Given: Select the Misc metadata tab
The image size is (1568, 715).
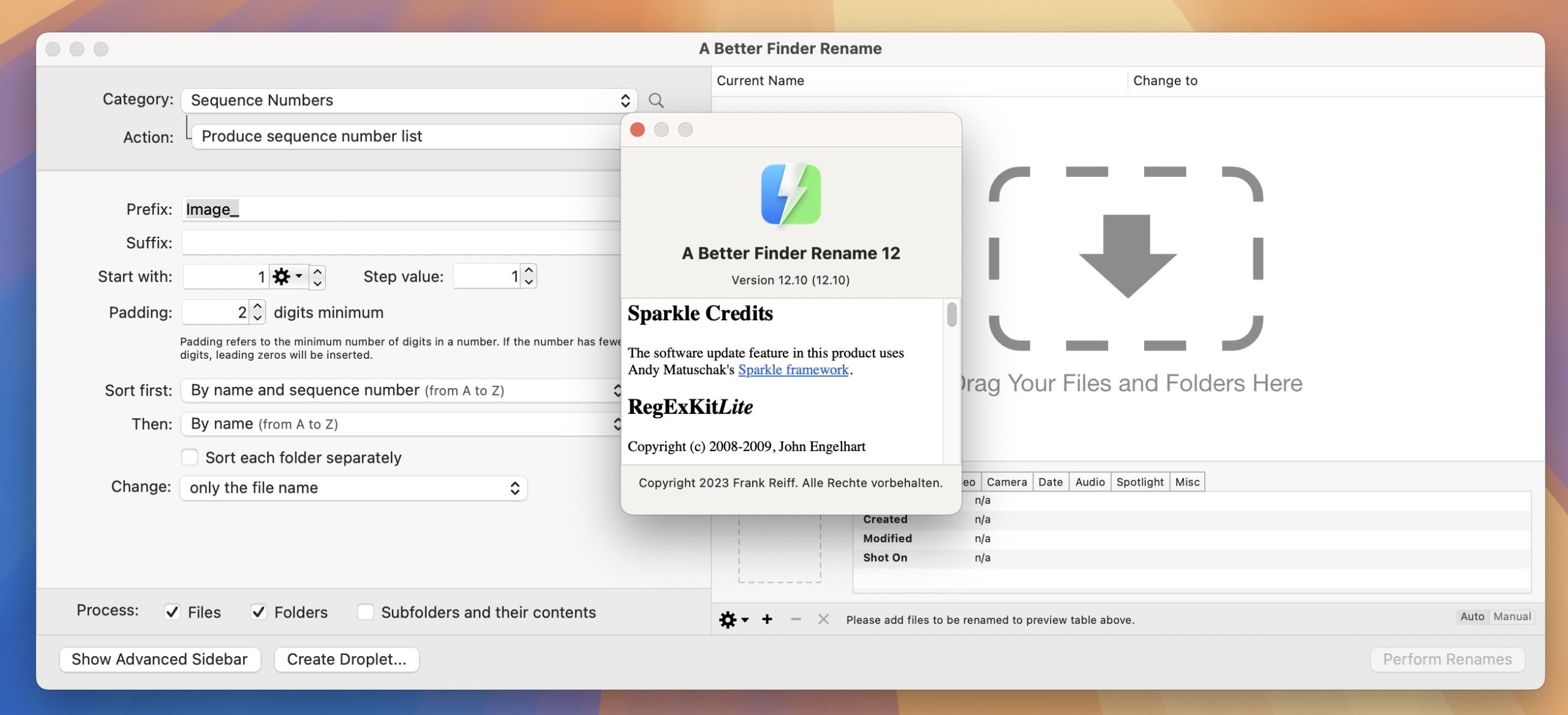Looking at the screenshot, I should point(1187,482).
